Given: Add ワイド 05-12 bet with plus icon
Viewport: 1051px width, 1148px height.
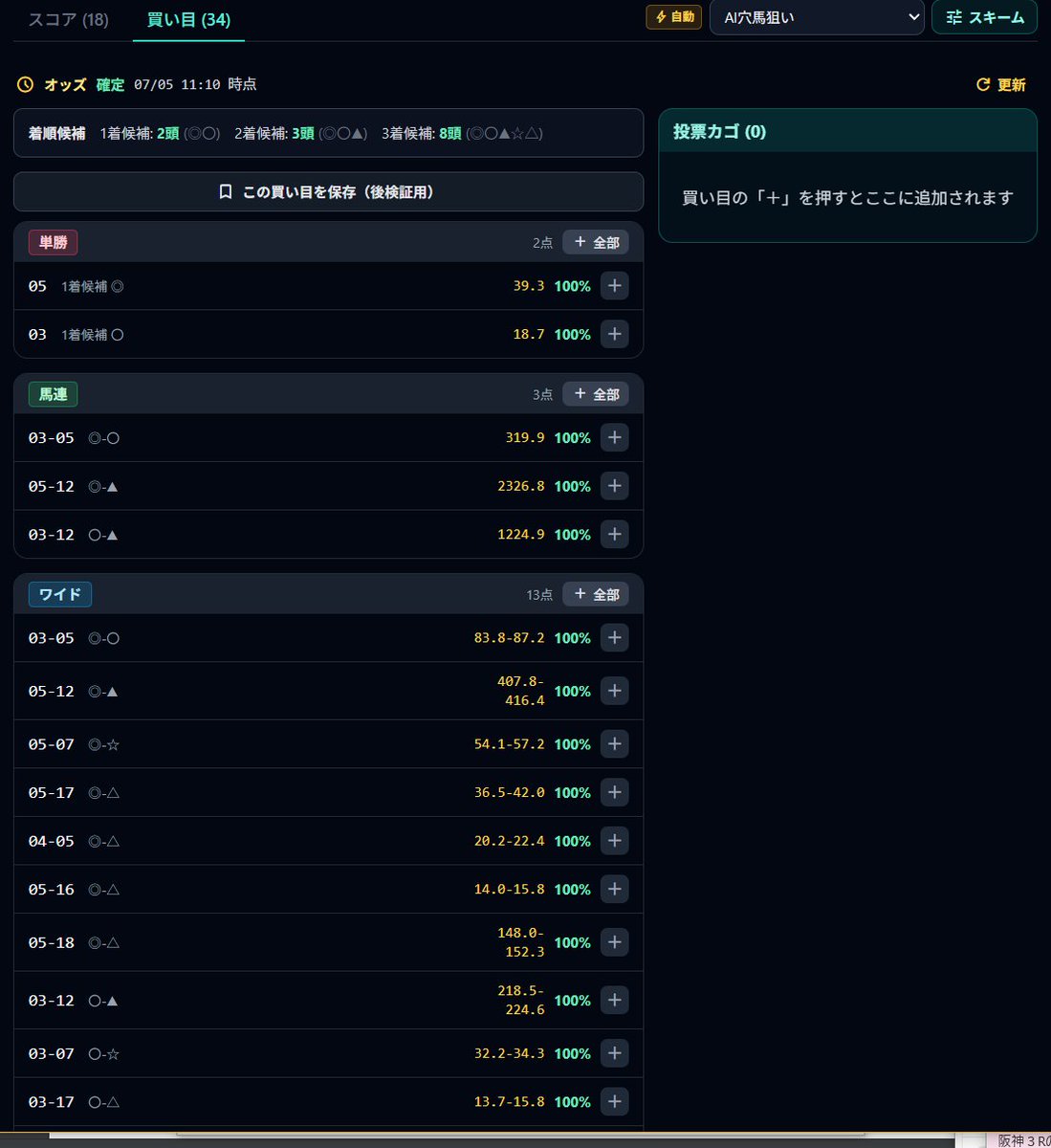Looking at the screenshot, I should 614,691.
